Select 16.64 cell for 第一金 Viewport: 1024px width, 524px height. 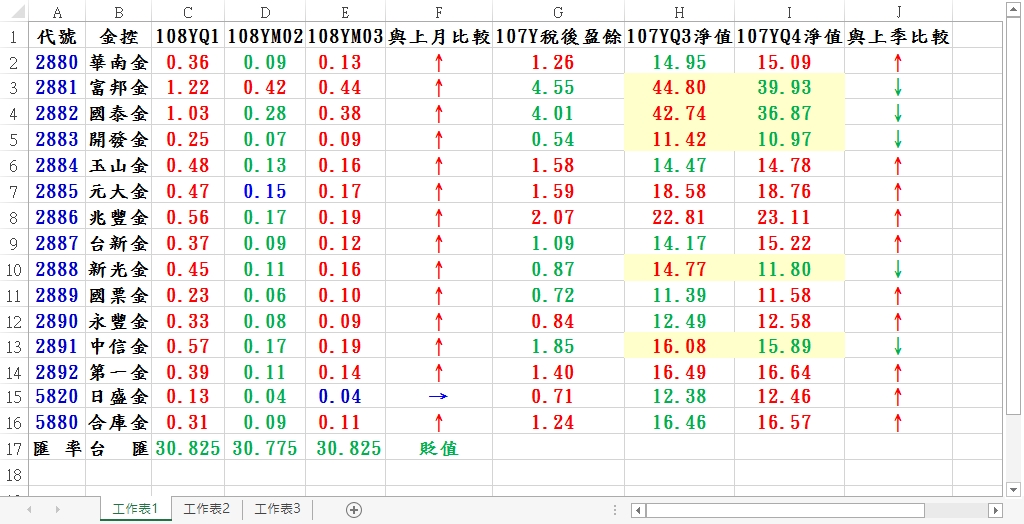[x=790, y=372]
